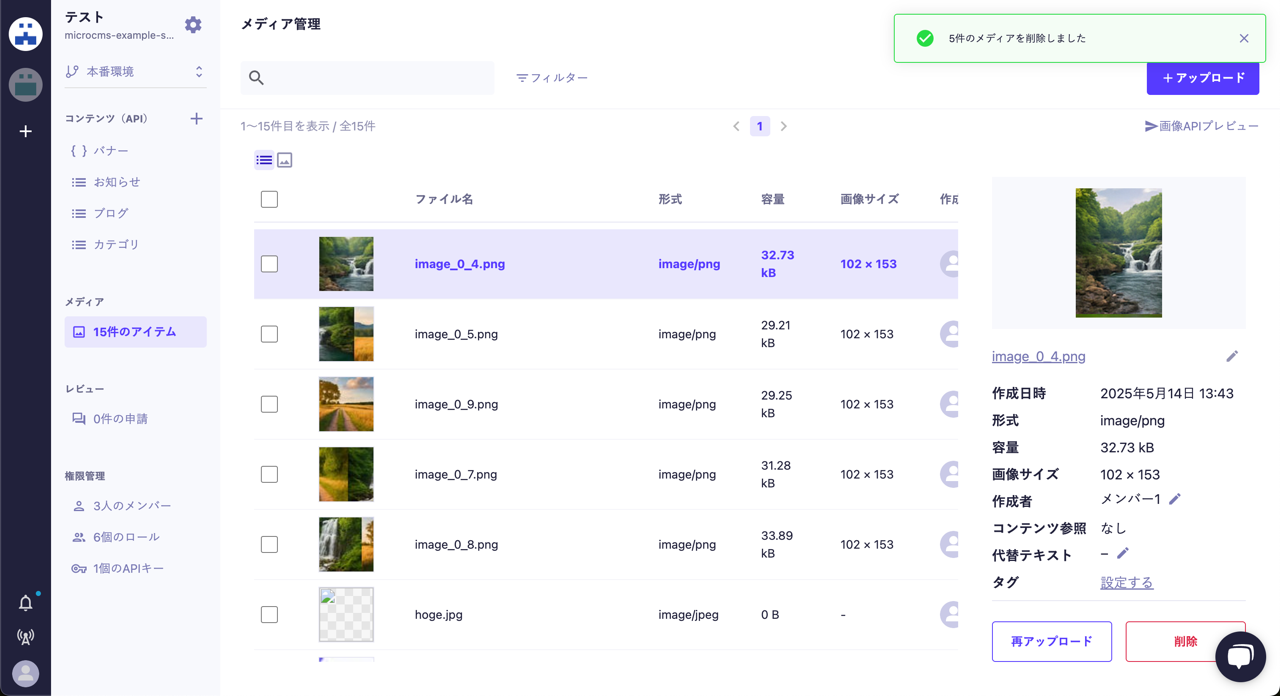Click the アップロード button
This screenshot has height=696, width=1280.
tap(1203, 78)
